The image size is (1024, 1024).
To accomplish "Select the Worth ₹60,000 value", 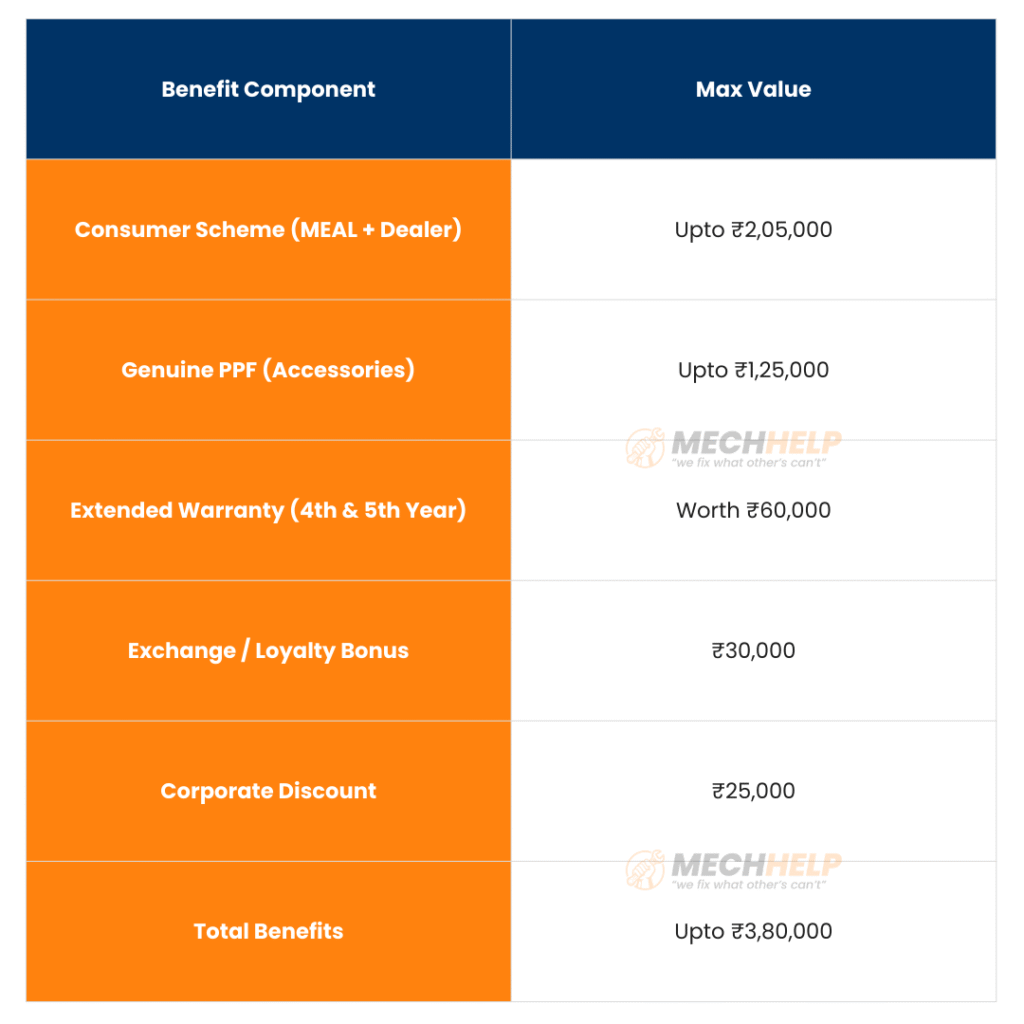I will tap(753, 510).
